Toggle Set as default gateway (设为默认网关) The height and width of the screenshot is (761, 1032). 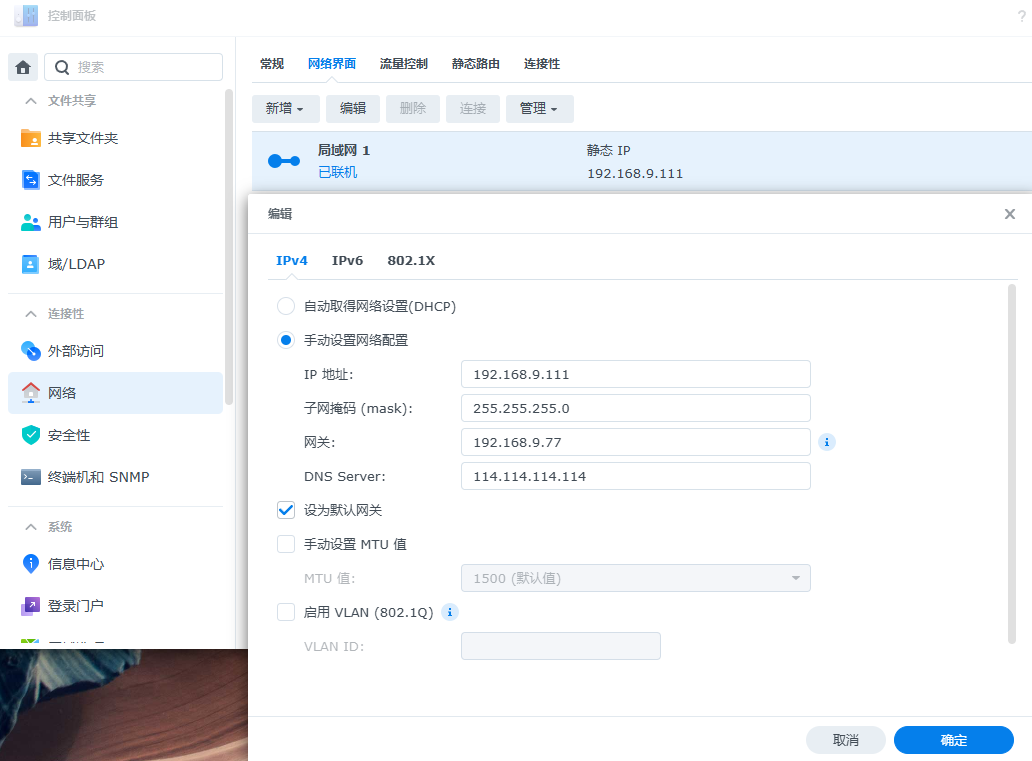click(x=286, y=510)
